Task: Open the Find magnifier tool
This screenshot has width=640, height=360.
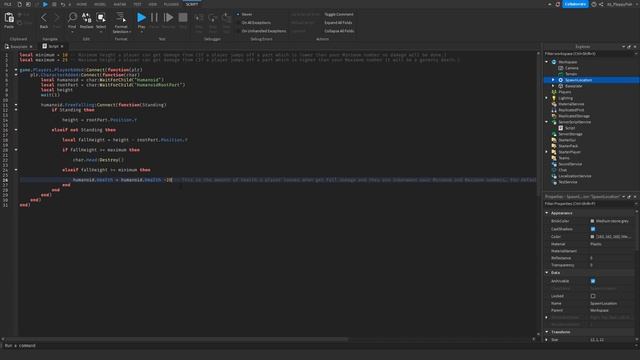Action: (x=72, y=17)
